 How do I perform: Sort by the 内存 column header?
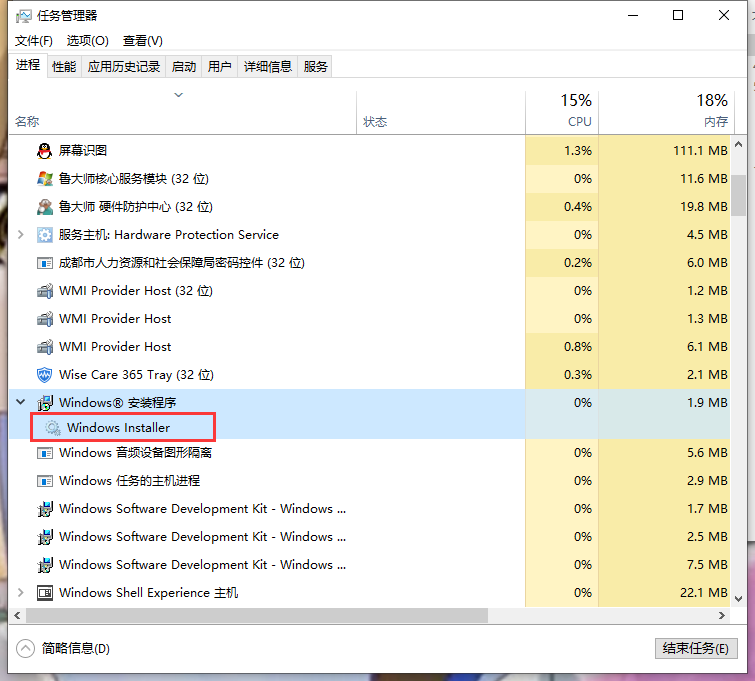[667, 111]
